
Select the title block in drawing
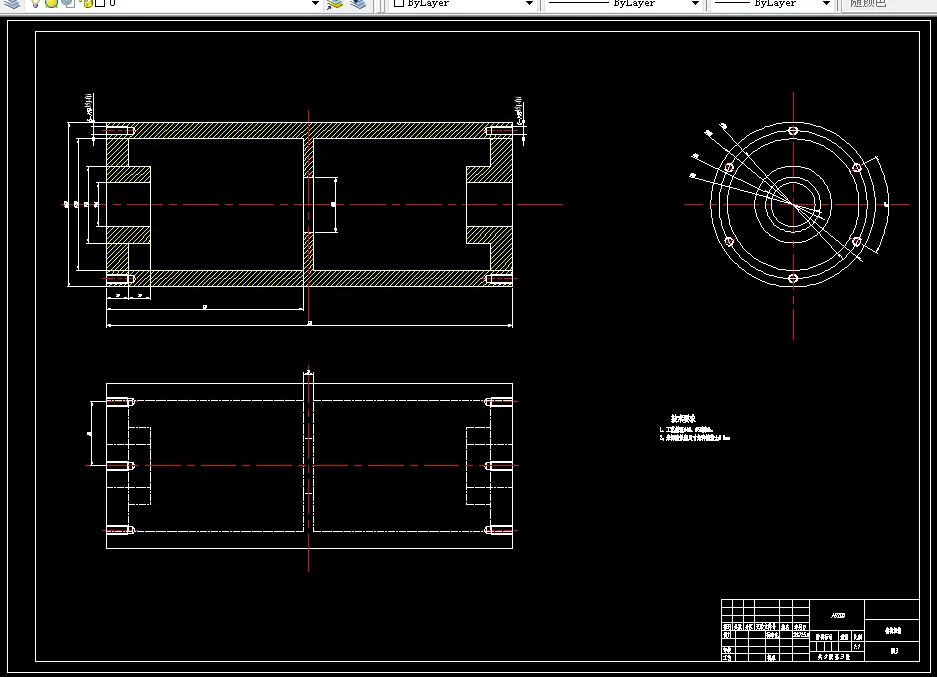(820, 630)
